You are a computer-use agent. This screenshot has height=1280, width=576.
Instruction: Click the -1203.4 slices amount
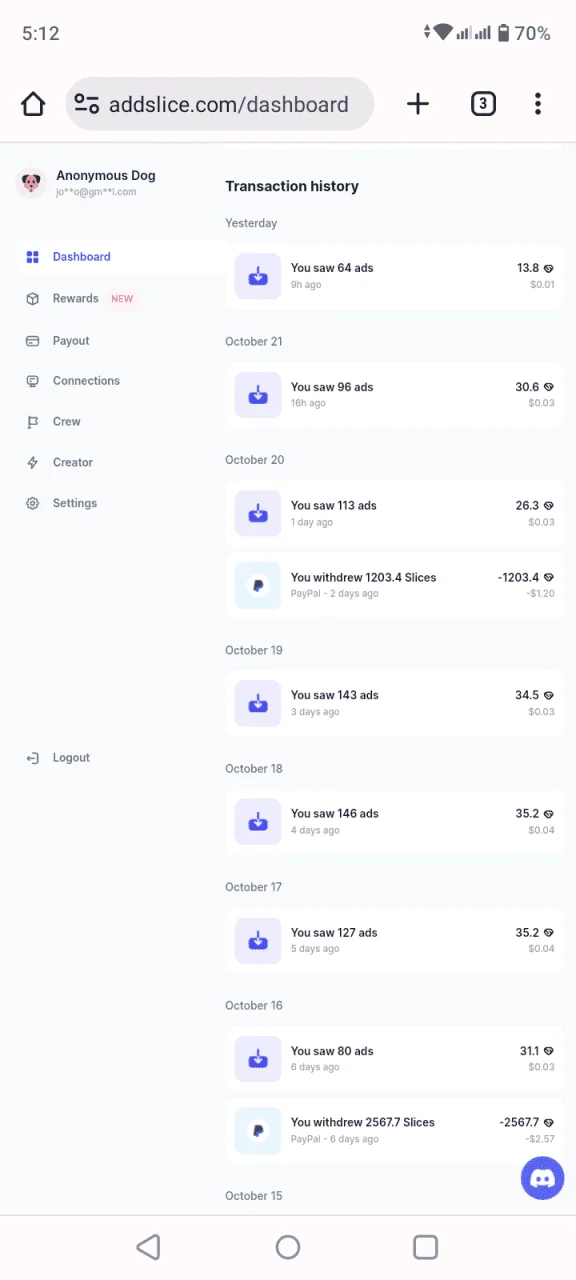pyautogui.click(x=518, y=577)
